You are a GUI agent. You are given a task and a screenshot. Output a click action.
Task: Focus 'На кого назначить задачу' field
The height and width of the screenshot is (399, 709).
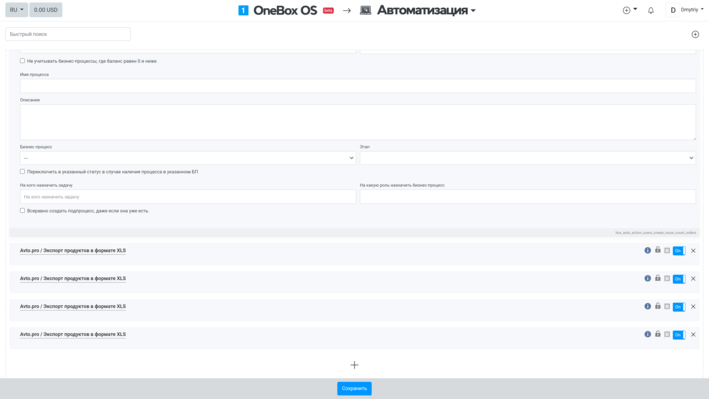pos(188,197)
